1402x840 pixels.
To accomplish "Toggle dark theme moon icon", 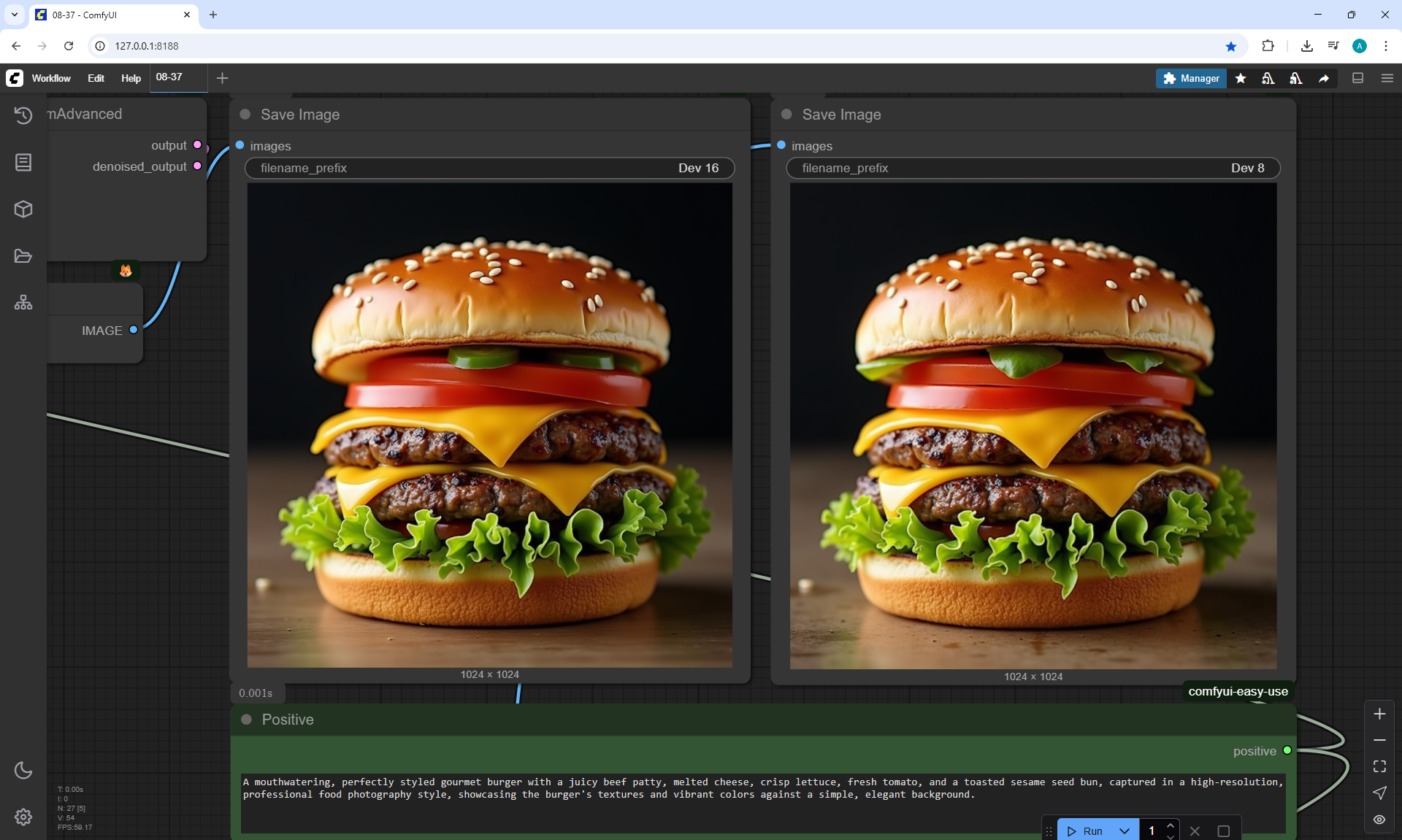I will click(x=23, y=771).
